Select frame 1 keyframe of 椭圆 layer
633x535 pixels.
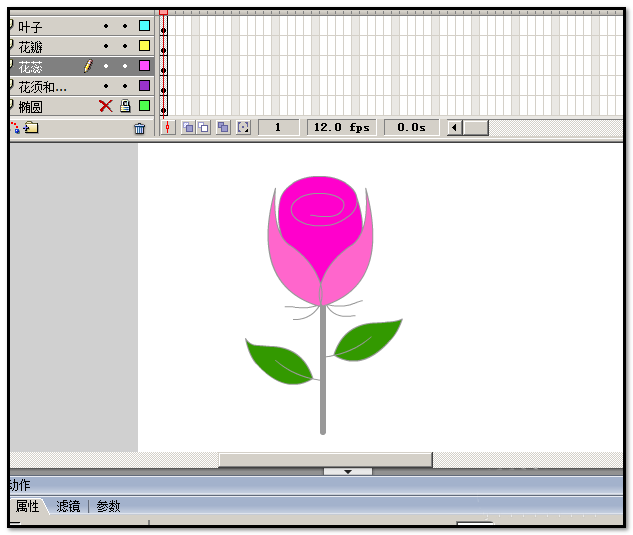[163, 106]
